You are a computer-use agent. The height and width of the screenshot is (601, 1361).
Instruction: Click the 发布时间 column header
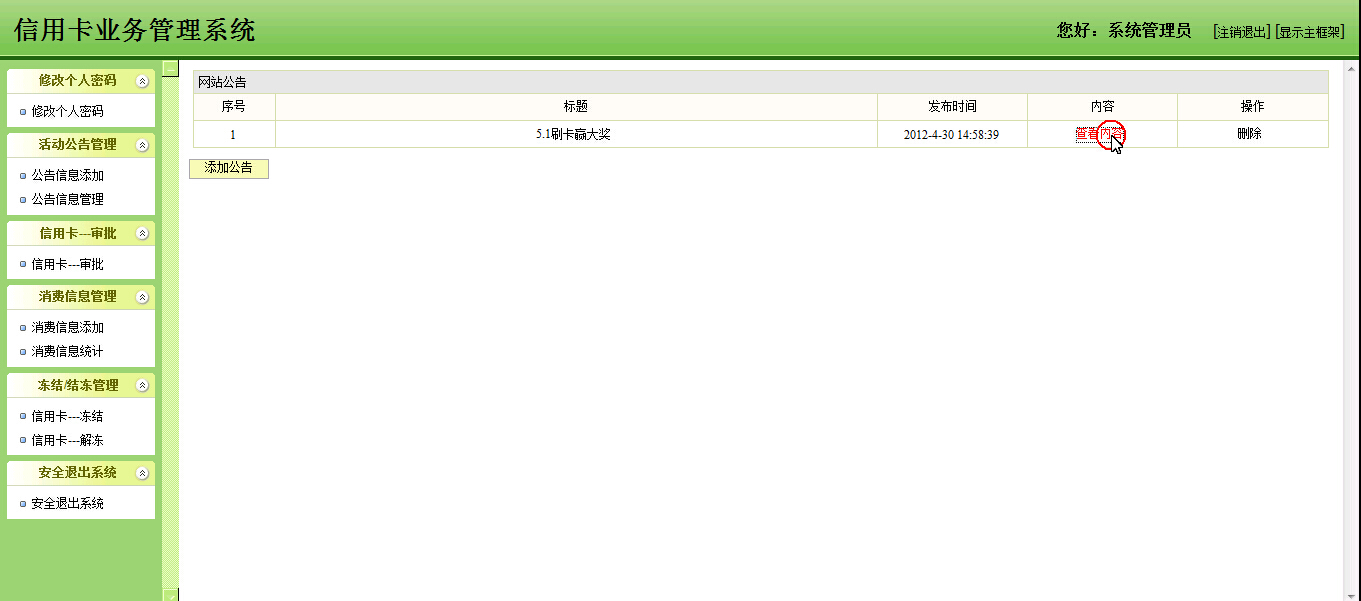click(x=952, y=107)
